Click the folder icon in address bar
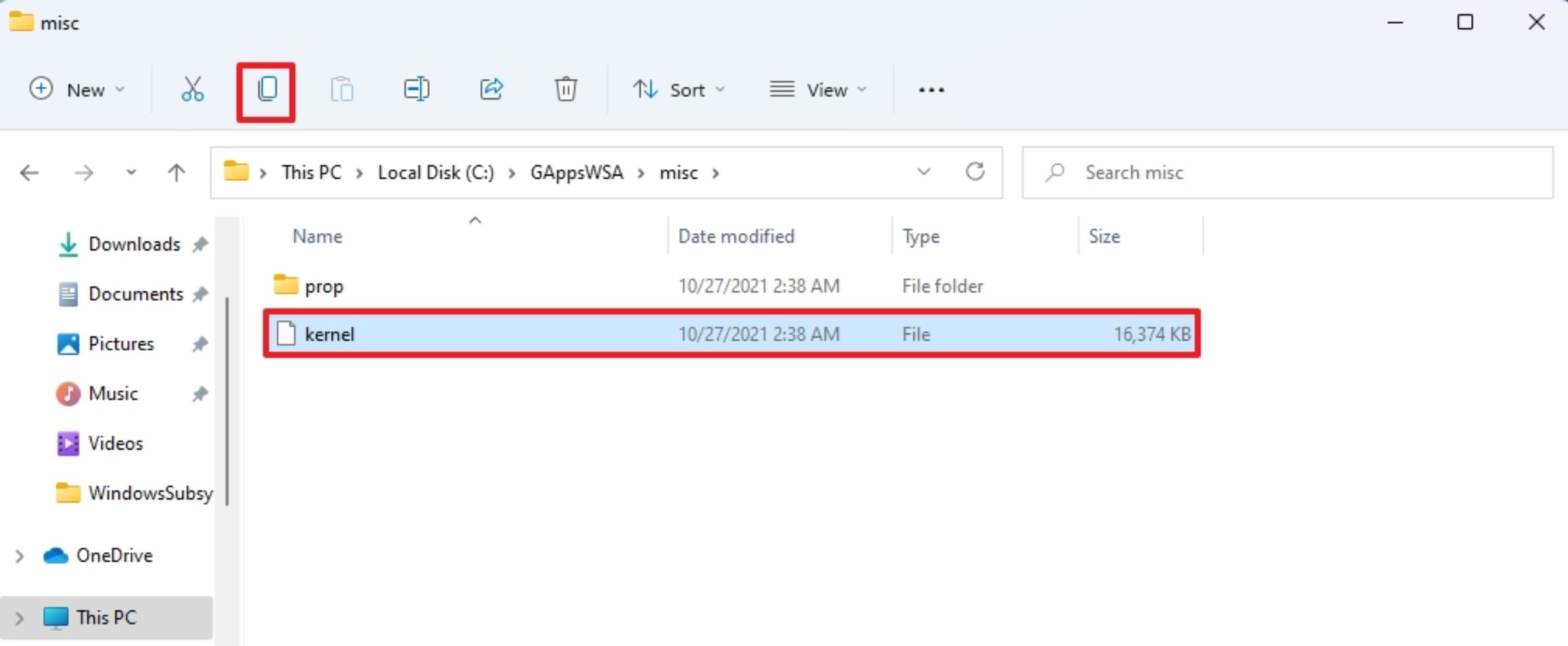This screenshot has width=1568, height=646. [236, 171]
